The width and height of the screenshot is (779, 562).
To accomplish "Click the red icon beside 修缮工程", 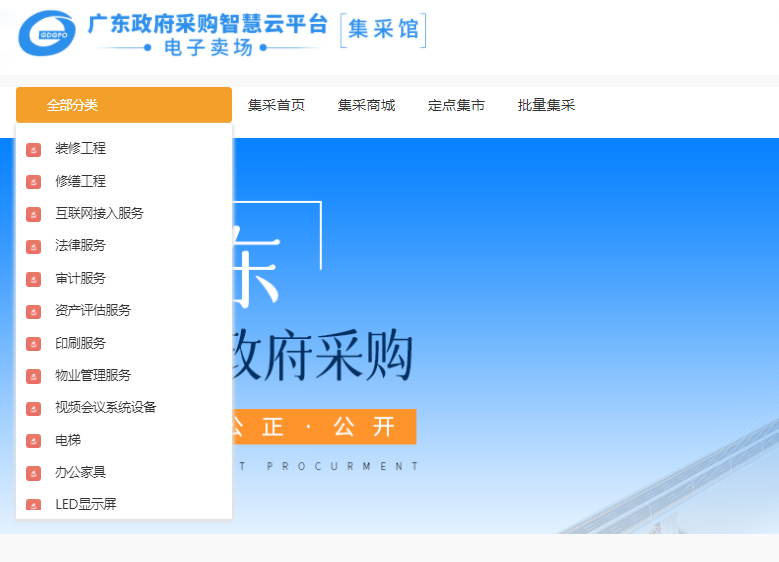I will click(33, 182).
